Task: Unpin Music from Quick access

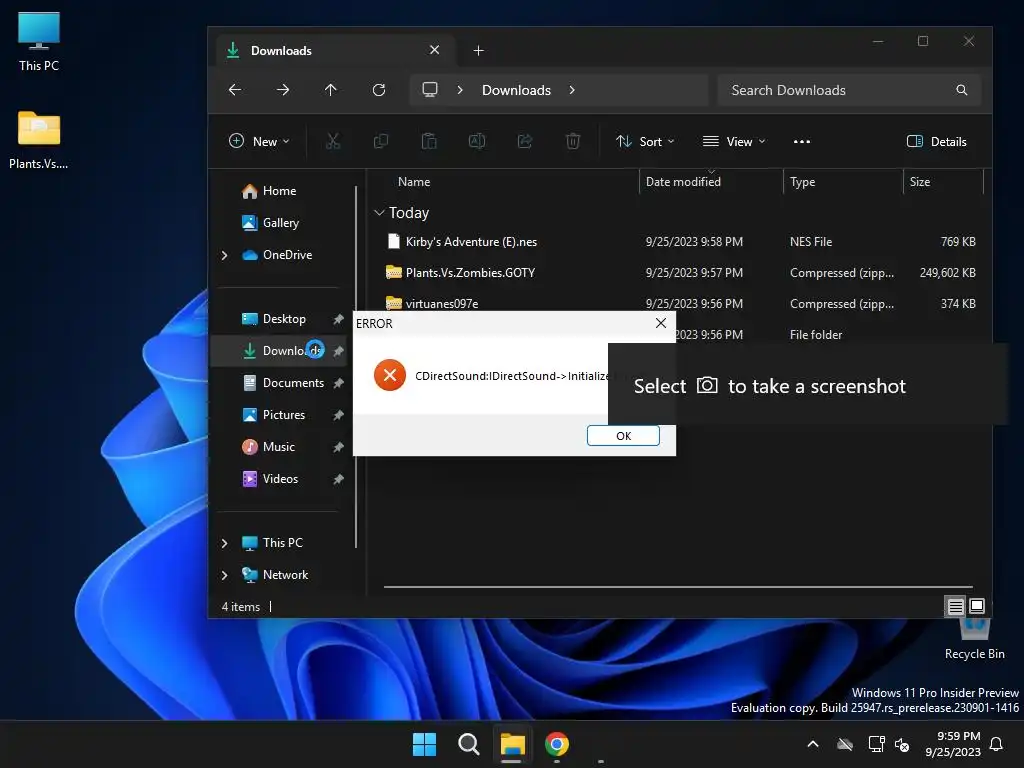Action: pyautogui.click(x=338, y=447)
